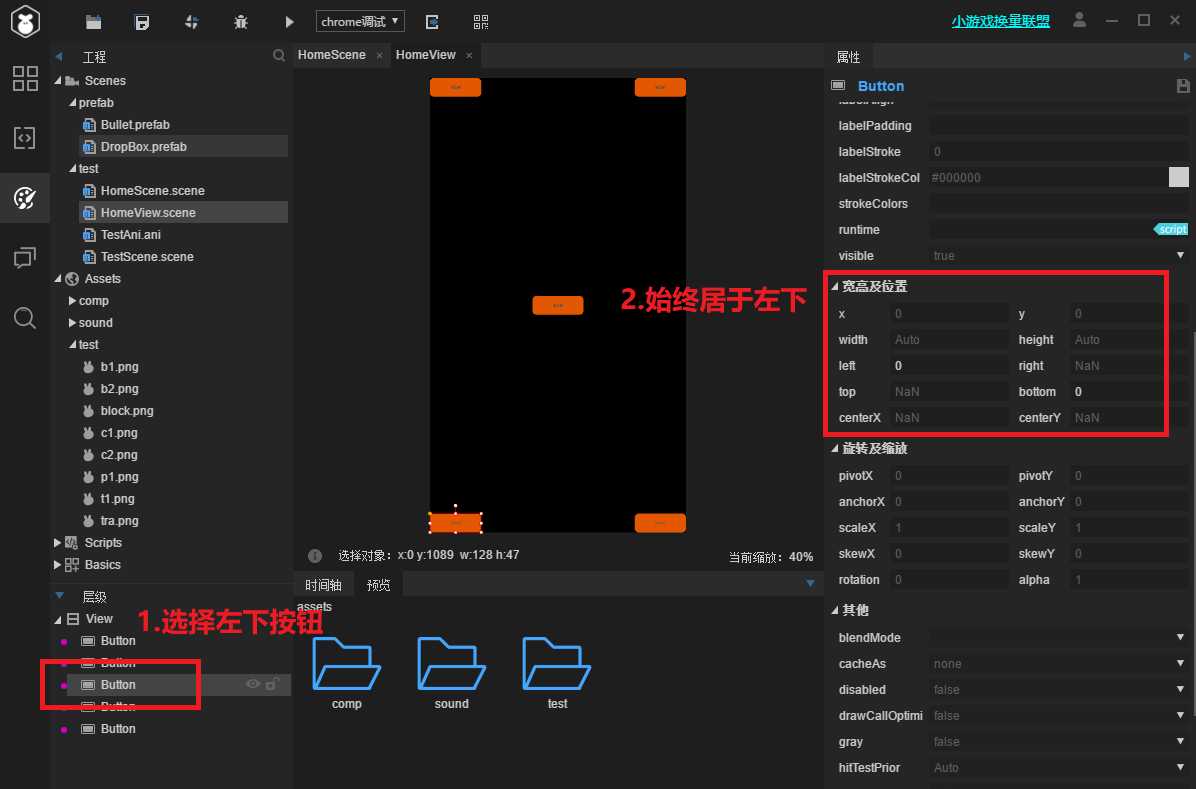Save properties via Button header icon

1182,86
